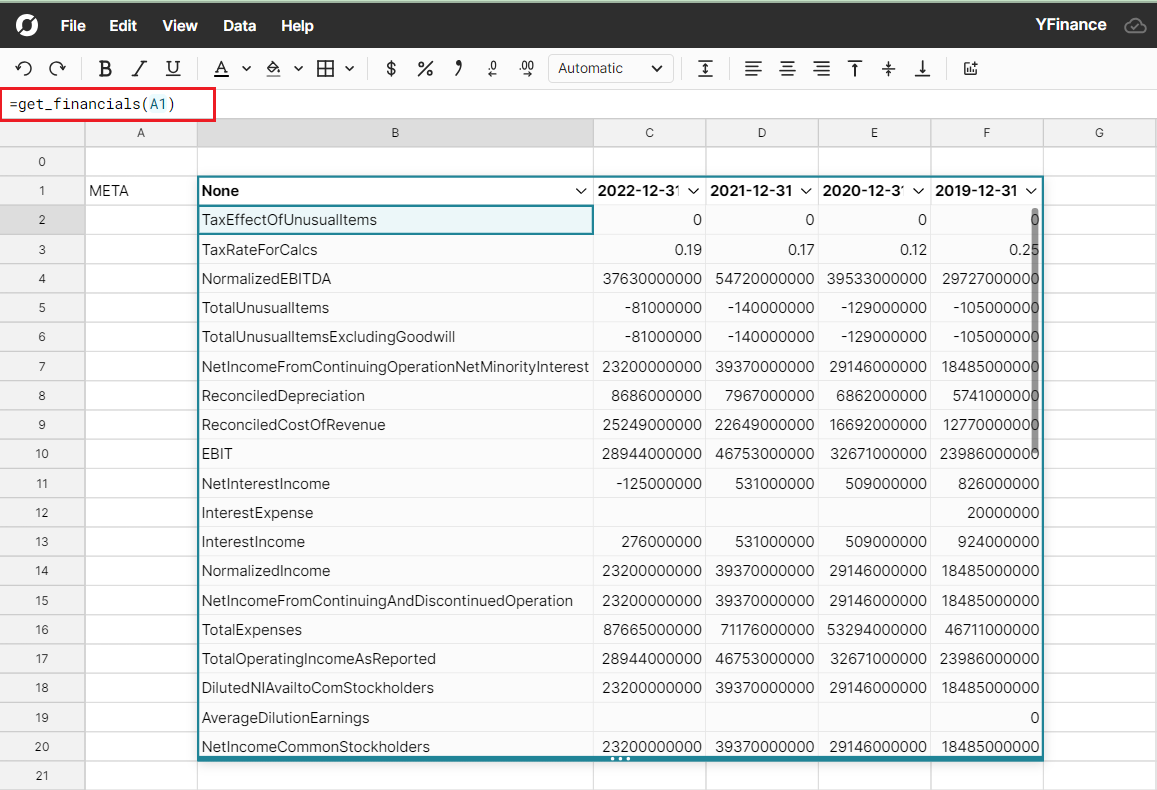Toggle bold formatting

(104, 68)
